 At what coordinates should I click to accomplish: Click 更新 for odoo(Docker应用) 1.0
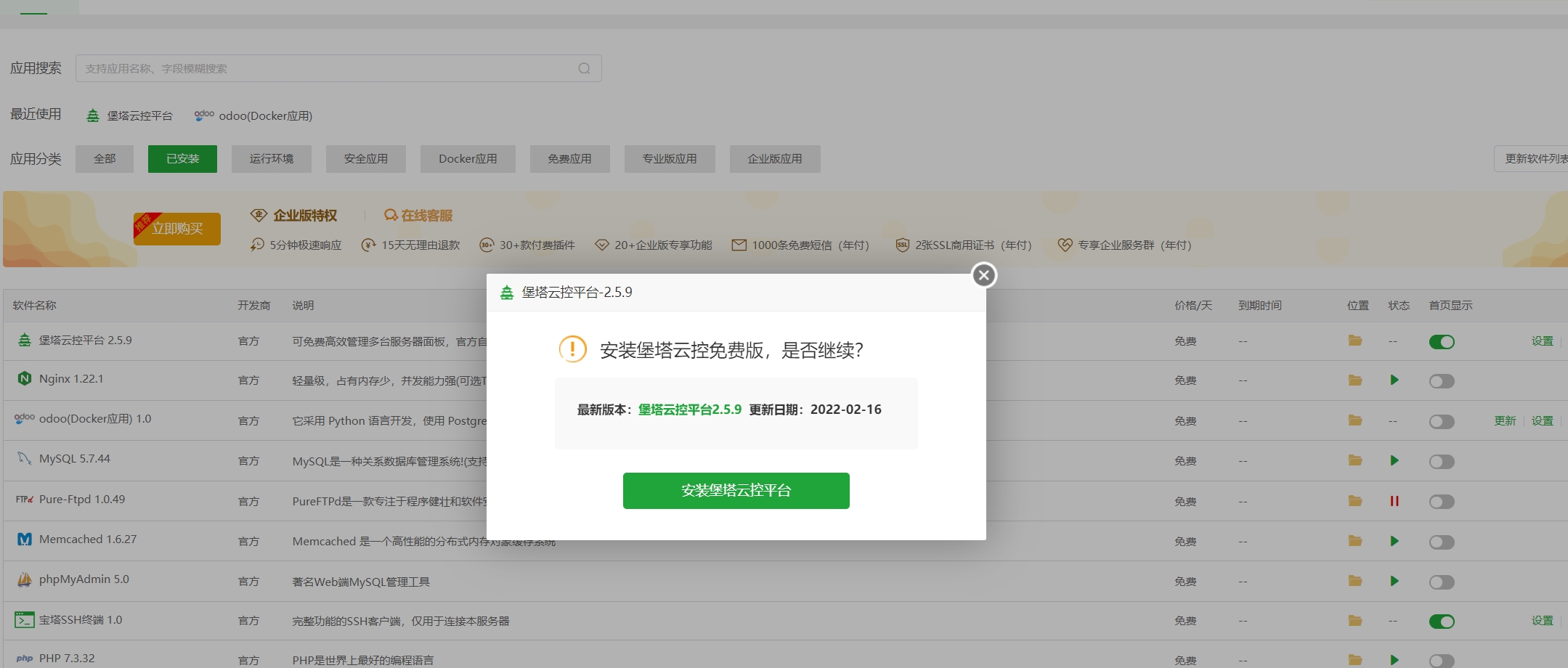[1505, 421]
